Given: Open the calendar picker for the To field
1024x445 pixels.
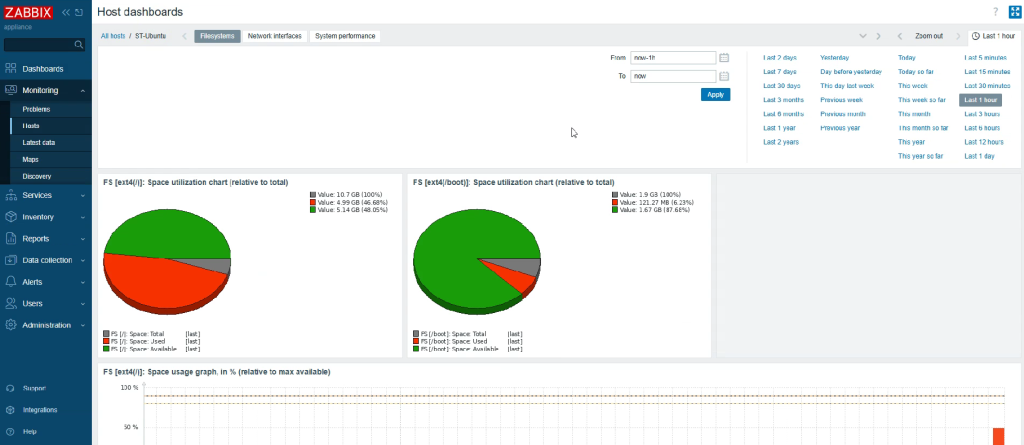Looking at the screenshot, I should pos(724,76).
